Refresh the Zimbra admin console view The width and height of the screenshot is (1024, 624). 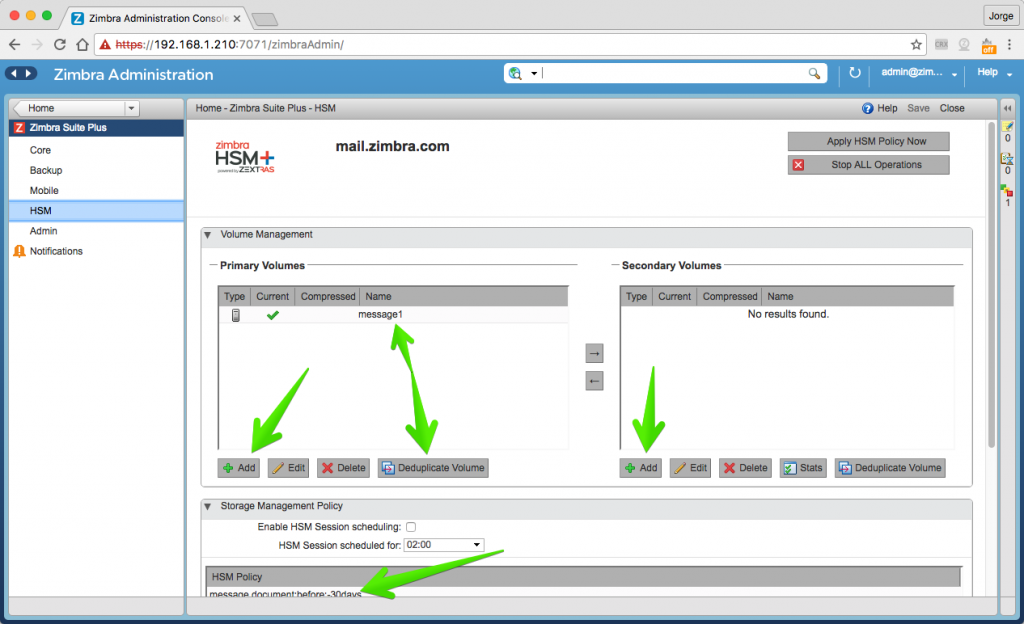tap(855, 72)
